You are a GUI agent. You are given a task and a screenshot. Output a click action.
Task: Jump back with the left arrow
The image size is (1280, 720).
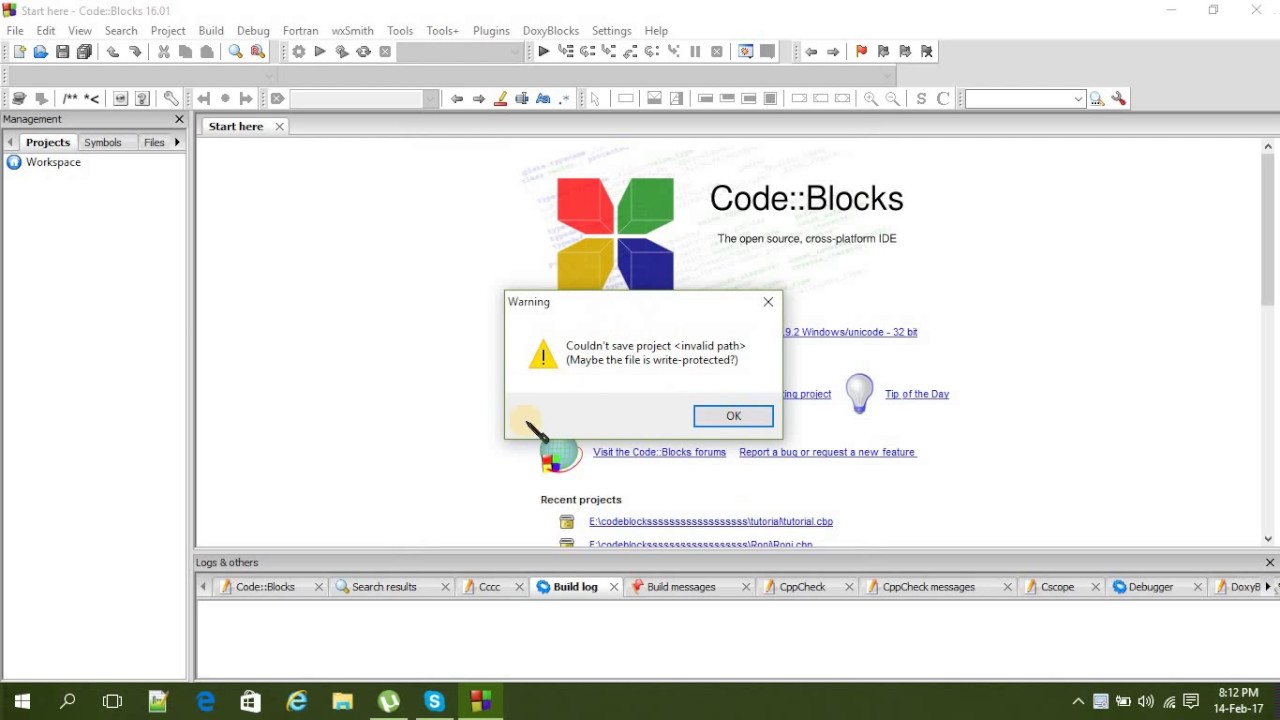(x=811, y=52)
